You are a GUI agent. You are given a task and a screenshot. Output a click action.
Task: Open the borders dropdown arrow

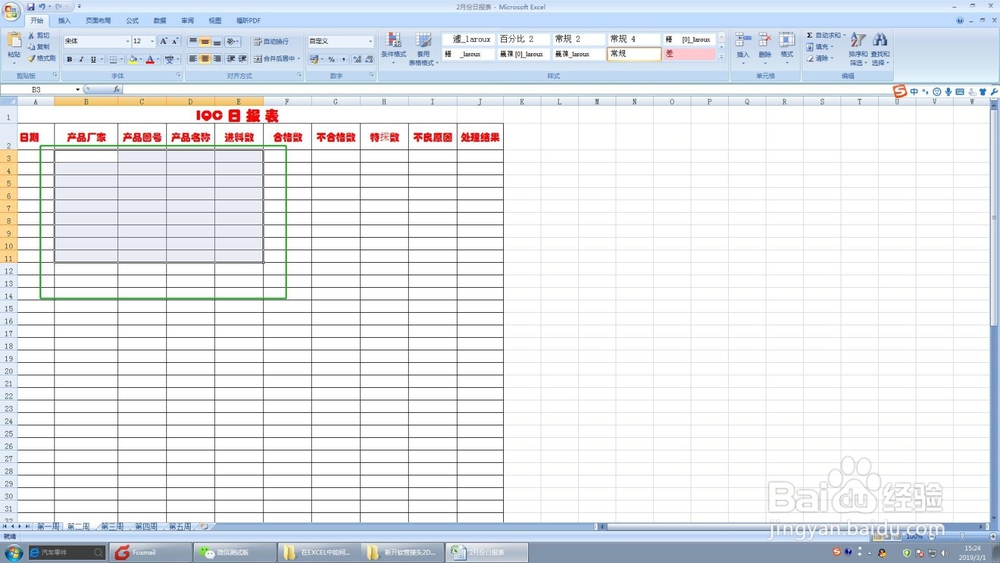(x=121, y=59)
